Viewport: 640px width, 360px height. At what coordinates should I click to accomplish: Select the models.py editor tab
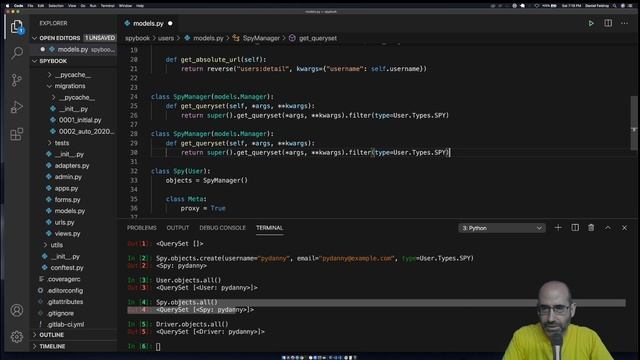click(149, 24)
